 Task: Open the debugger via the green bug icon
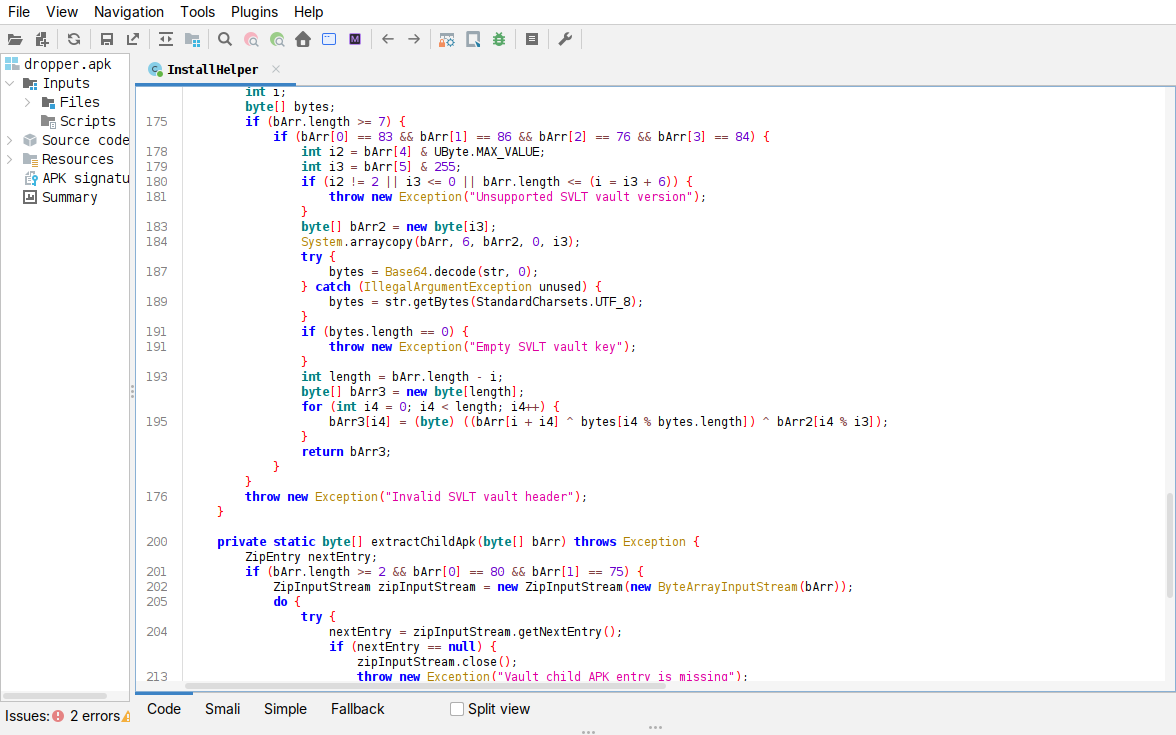499,40
